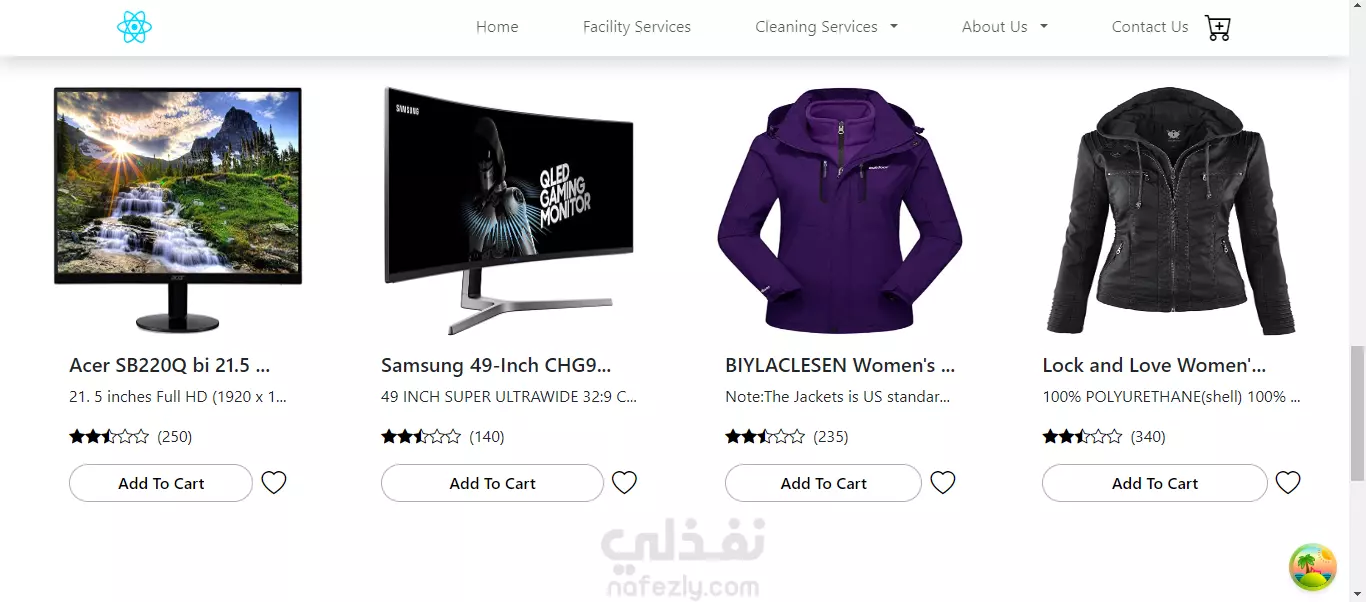Favorite the Acer SB220Q monitor with heart
This screenshot has width=1366, height=602.
click(x=274, y=483)
